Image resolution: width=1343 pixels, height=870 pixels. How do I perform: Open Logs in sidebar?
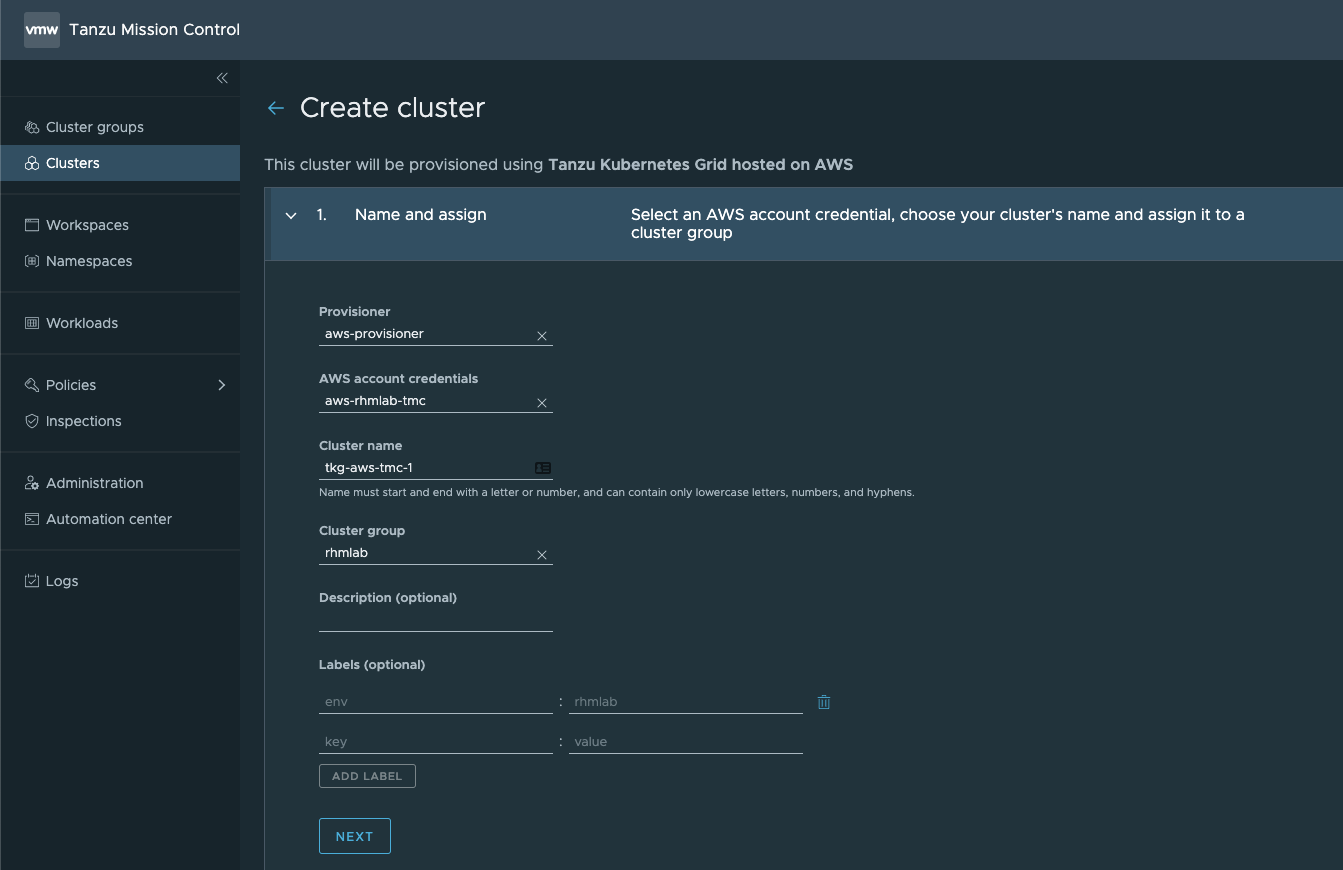pyautogui.click(x=120, y=581)
